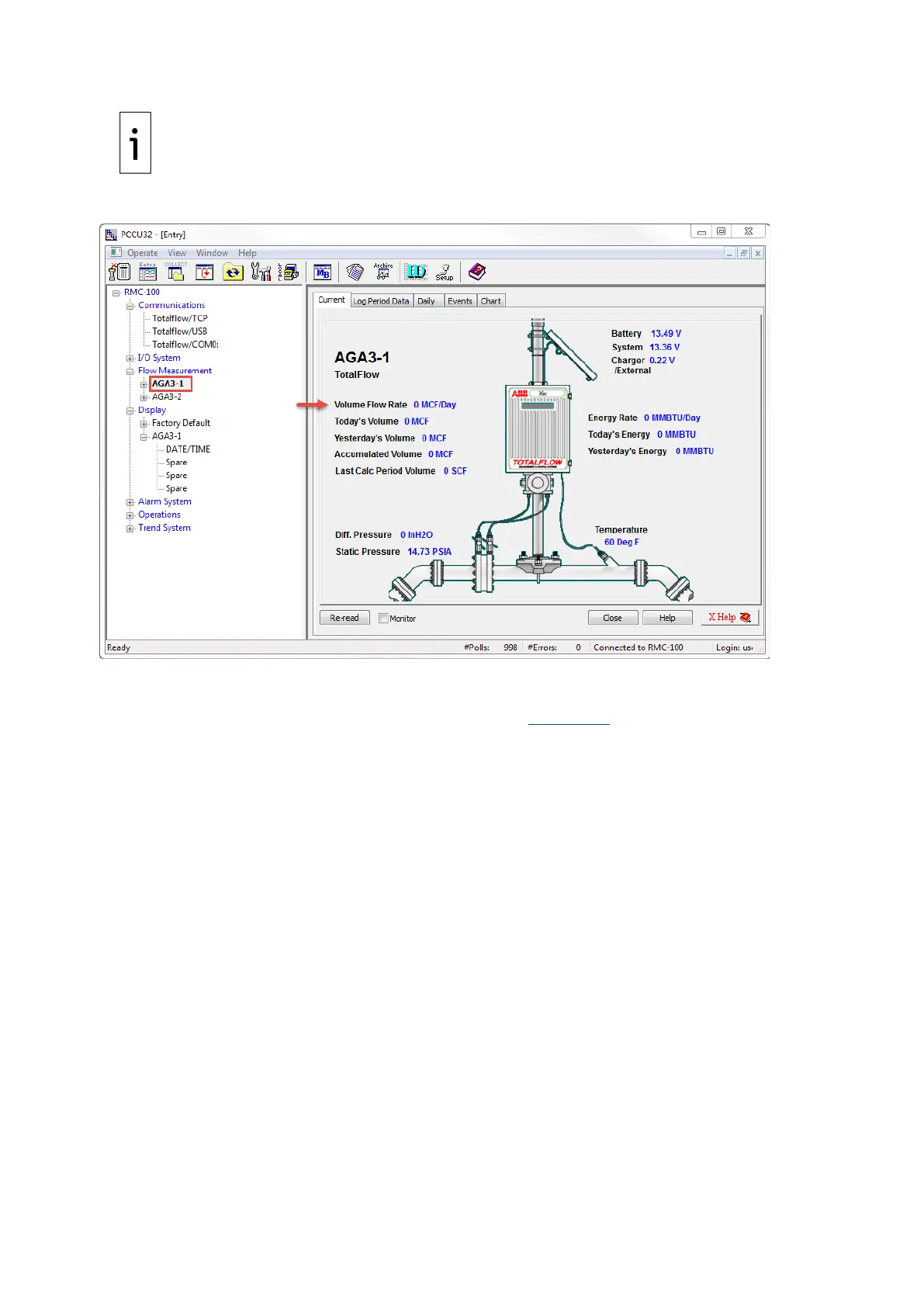Open the Window menu
The width and height of the screenshot is (924, 1307).
[x=212, y=253]
